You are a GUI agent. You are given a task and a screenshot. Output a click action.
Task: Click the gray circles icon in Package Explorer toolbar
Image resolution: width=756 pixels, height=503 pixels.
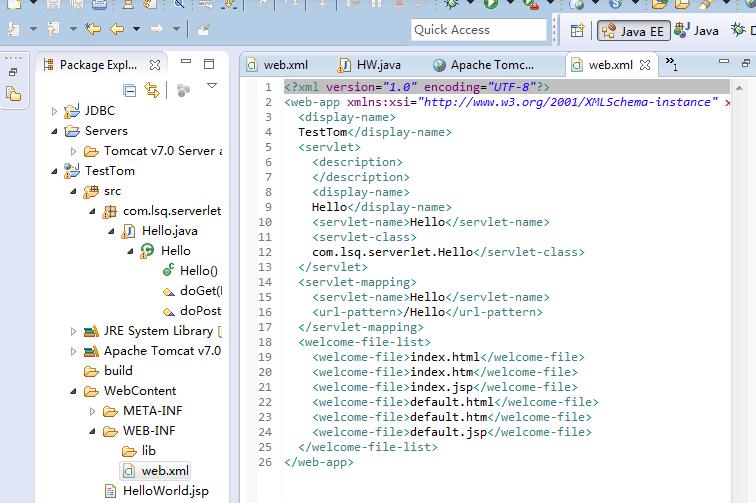[x=183, y=90]
